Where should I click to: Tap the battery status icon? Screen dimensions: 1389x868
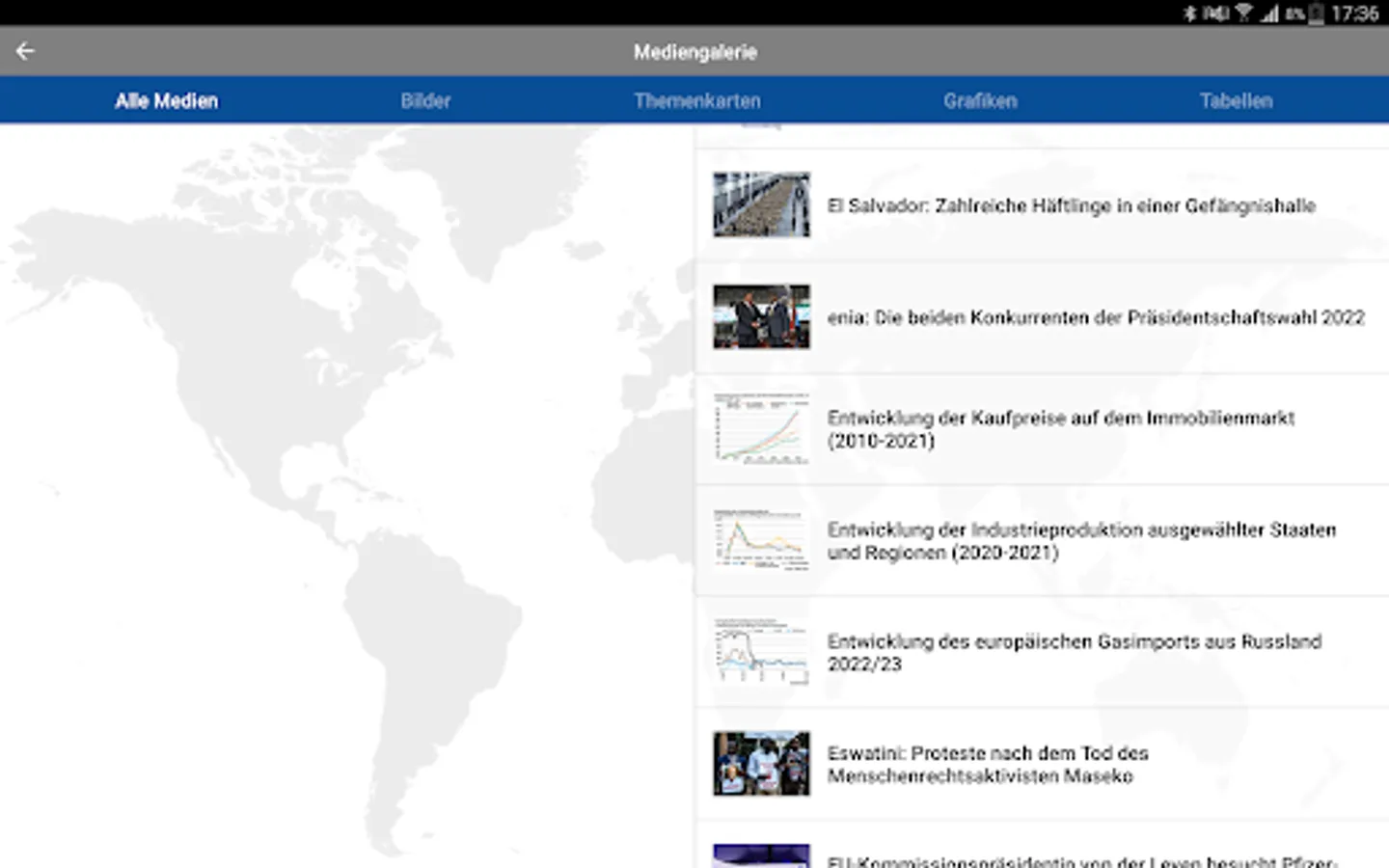coord(1316,14)
